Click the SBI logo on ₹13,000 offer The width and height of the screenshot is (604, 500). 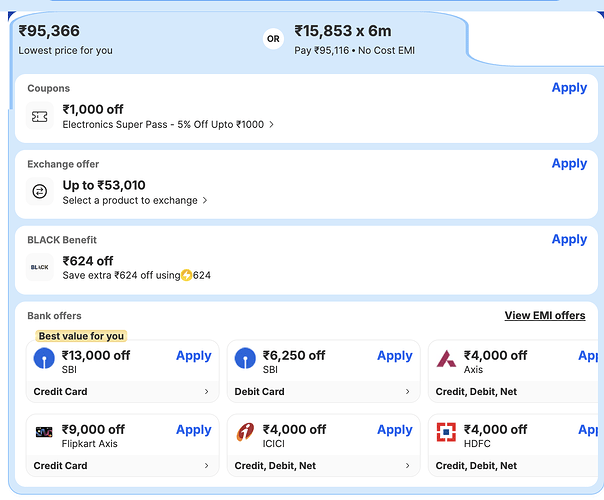pyautogui.click(x=45, y=359)
